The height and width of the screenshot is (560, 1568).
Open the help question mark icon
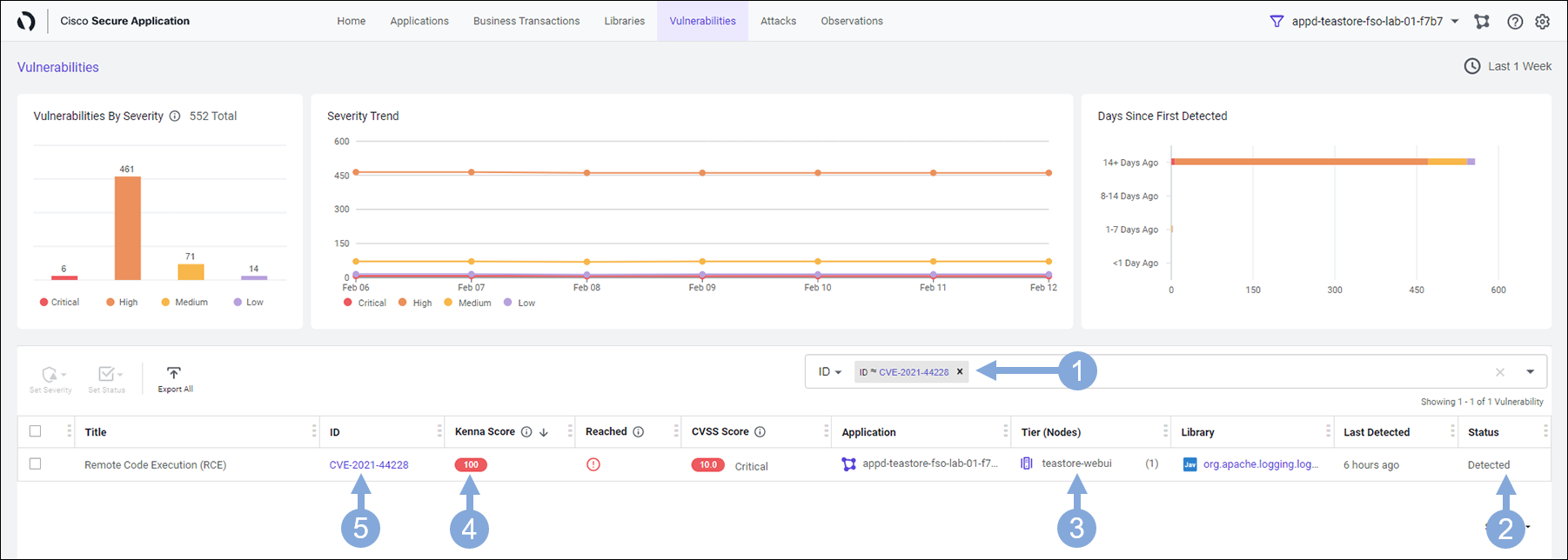[x=1515, y=22]
